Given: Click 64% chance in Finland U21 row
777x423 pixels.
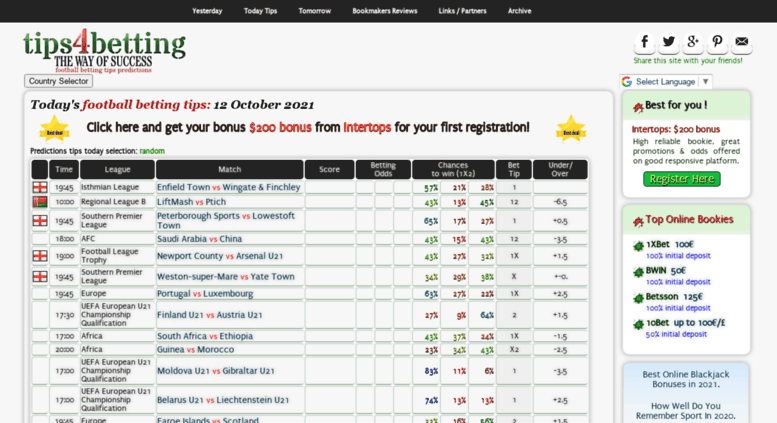Looking at the screenshot, I should click(487, 315).
